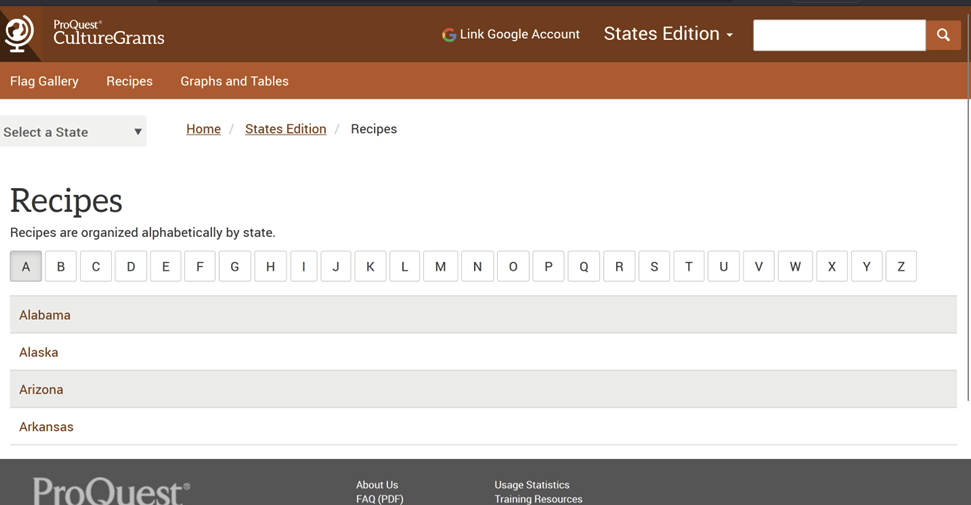The height and width of the screenshot is (505, 971).
Task: Type in the search input field
Action: (838, 35)
